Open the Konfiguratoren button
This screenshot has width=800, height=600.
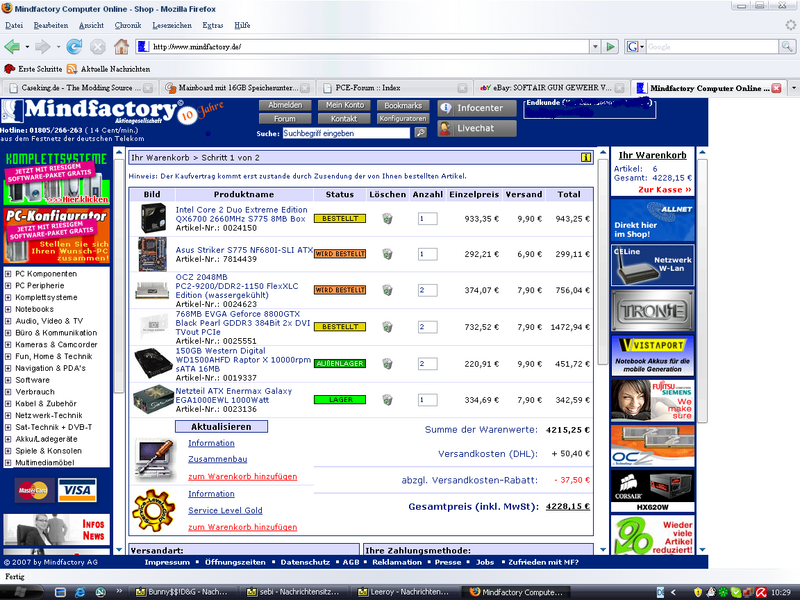pyautogui.click(x=403, y=118)
